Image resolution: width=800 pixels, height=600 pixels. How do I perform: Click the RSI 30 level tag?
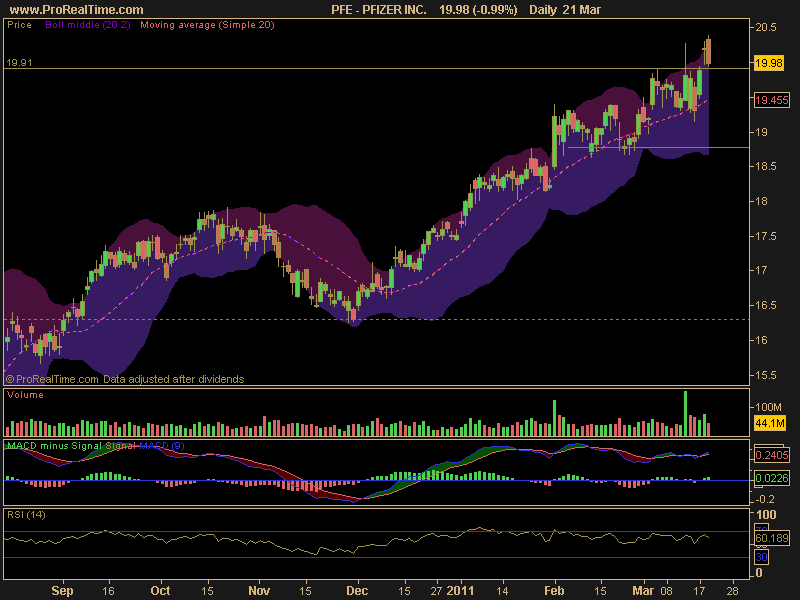click(x=761, y=557)
